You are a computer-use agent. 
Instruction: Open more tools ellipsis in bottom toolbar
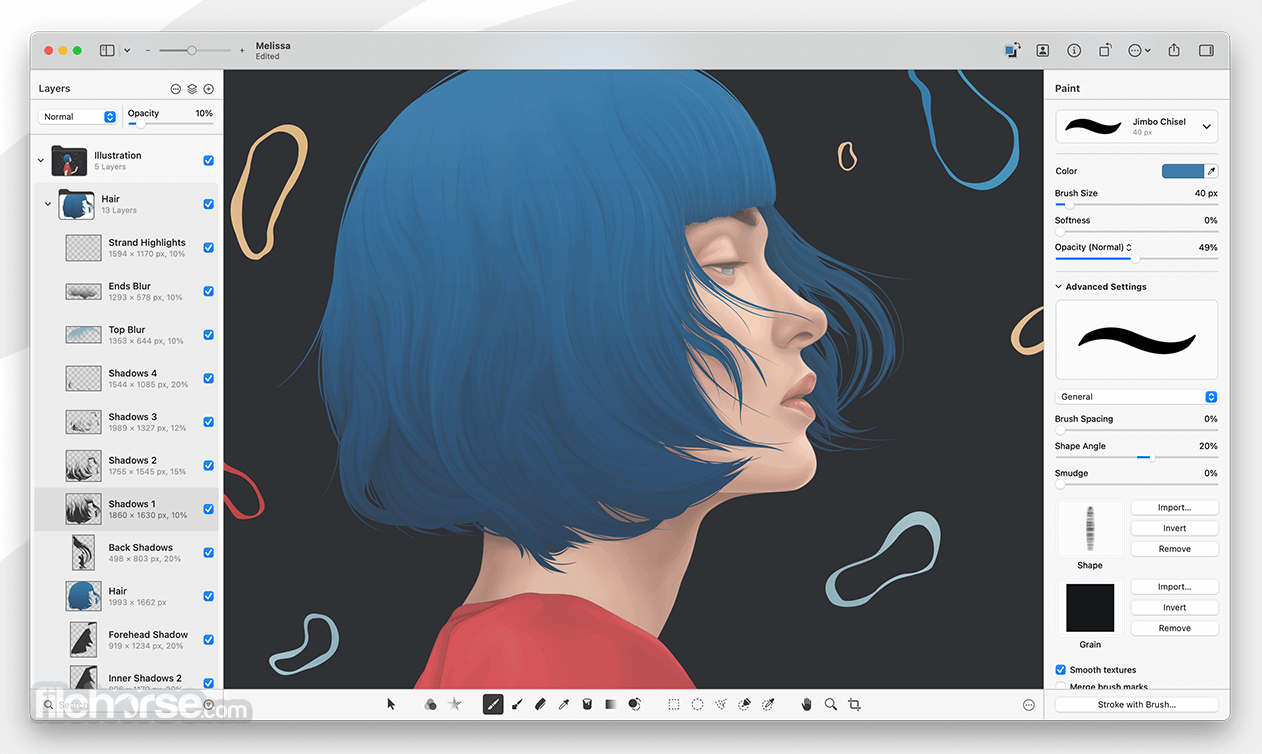1029,705
